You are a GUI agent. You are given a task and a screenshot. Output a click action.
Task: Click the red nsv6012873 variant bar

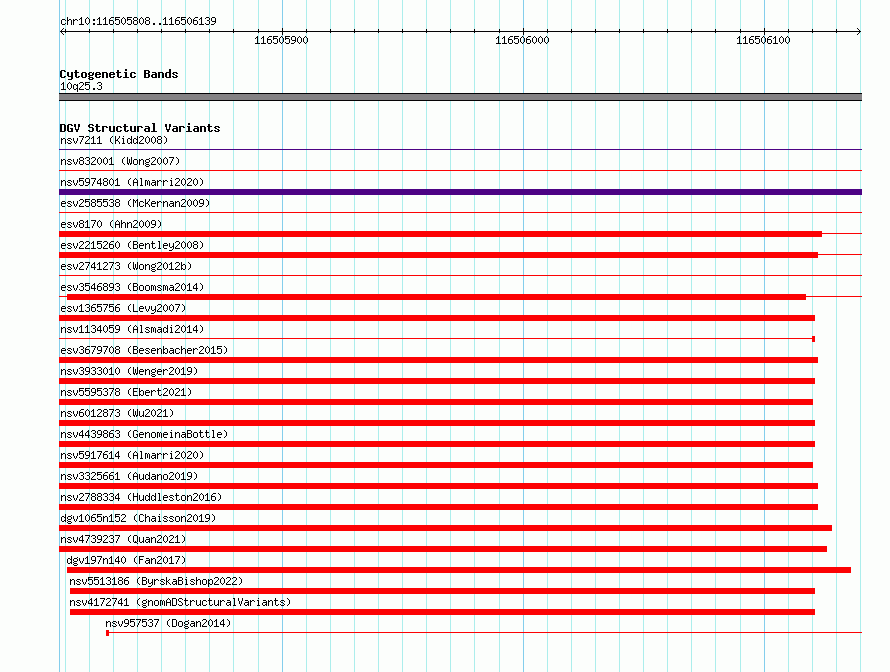tap(437, 423)
